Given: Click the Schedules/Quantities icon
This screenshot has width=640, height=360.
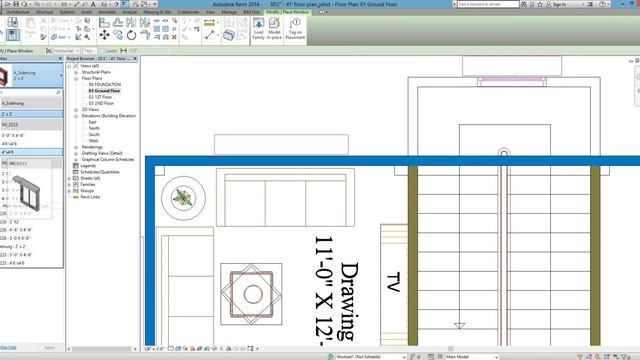Looking at the screenshot, I should tap(76, 172).
